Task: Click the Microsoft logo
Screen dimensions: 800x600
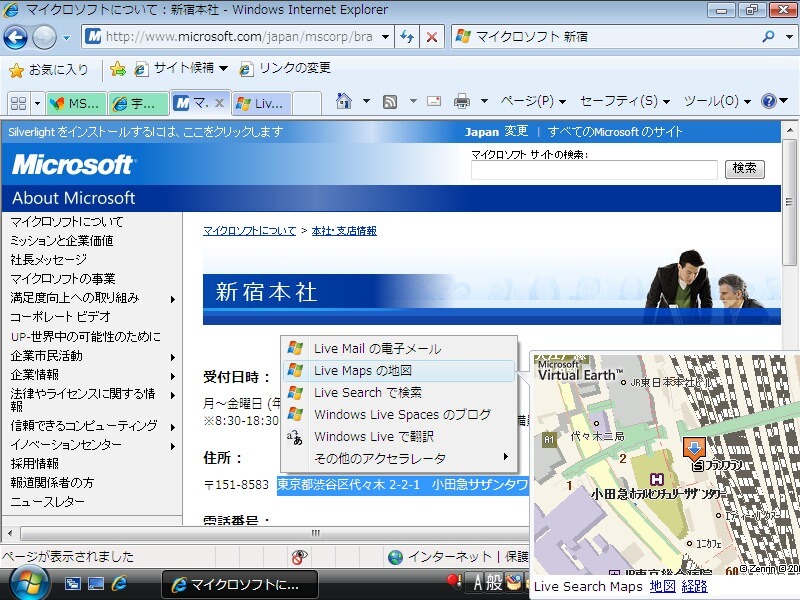Action: pos(72,165)
